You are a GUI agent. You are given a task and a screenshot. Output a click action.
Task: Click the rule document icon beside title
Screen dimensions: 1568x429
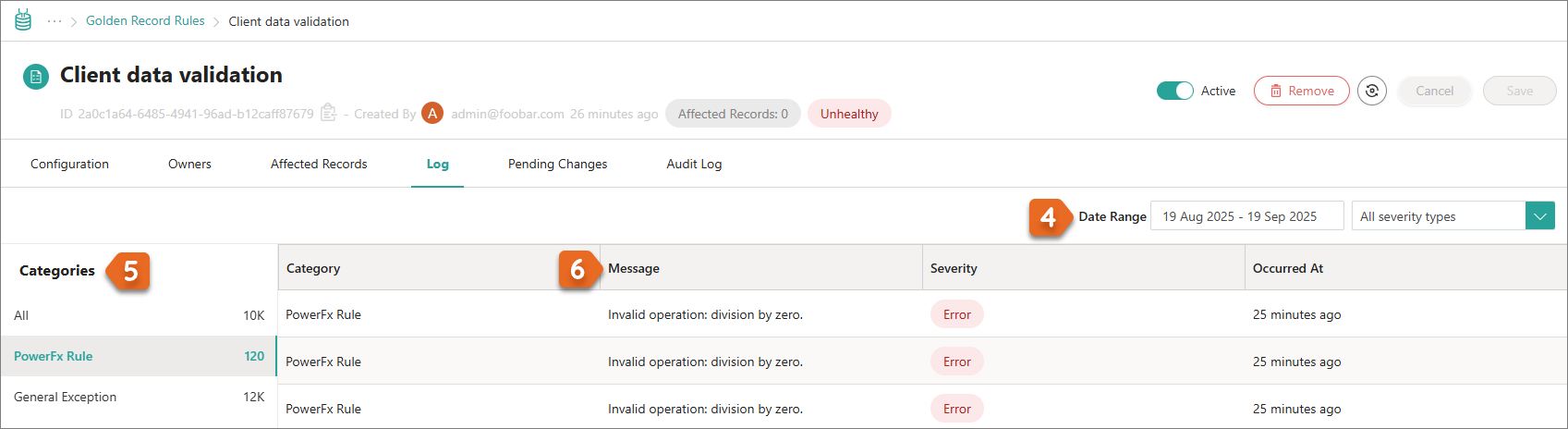coord(36,77)
